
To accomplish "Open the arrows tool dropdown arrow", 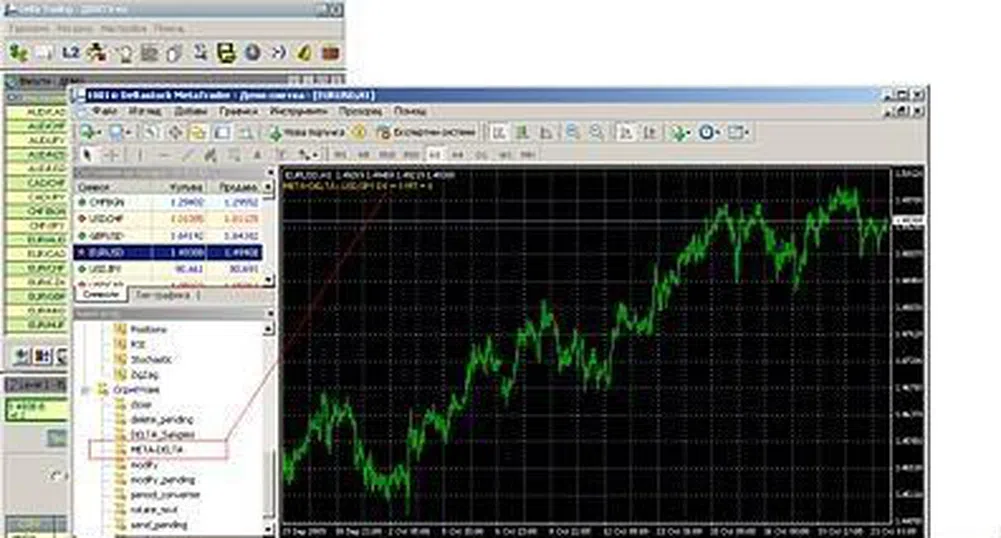I will 316,155.
